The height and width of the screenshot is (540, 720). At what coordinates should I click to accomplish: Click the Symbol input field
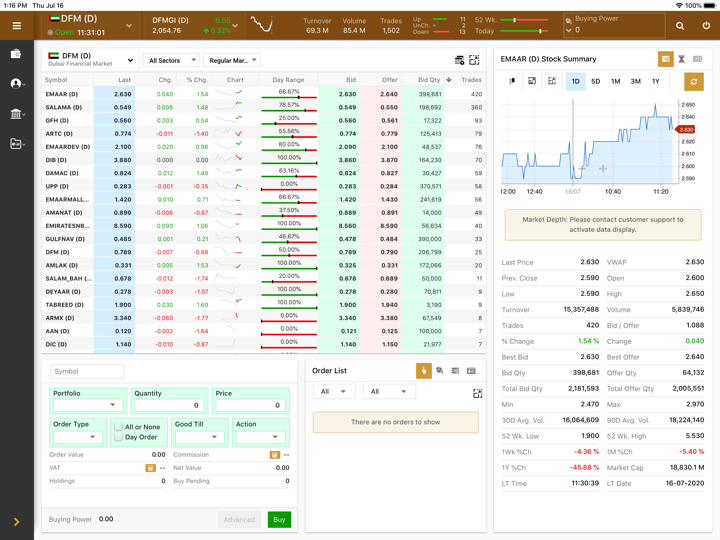[x=87, y=372]
